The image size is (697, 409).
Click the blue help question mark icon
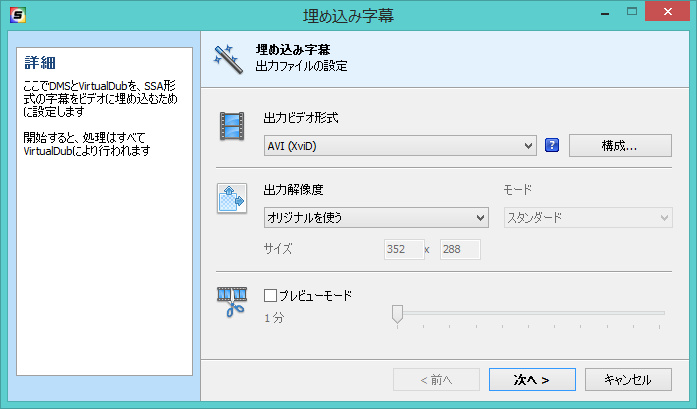click(x=551, y=146)
